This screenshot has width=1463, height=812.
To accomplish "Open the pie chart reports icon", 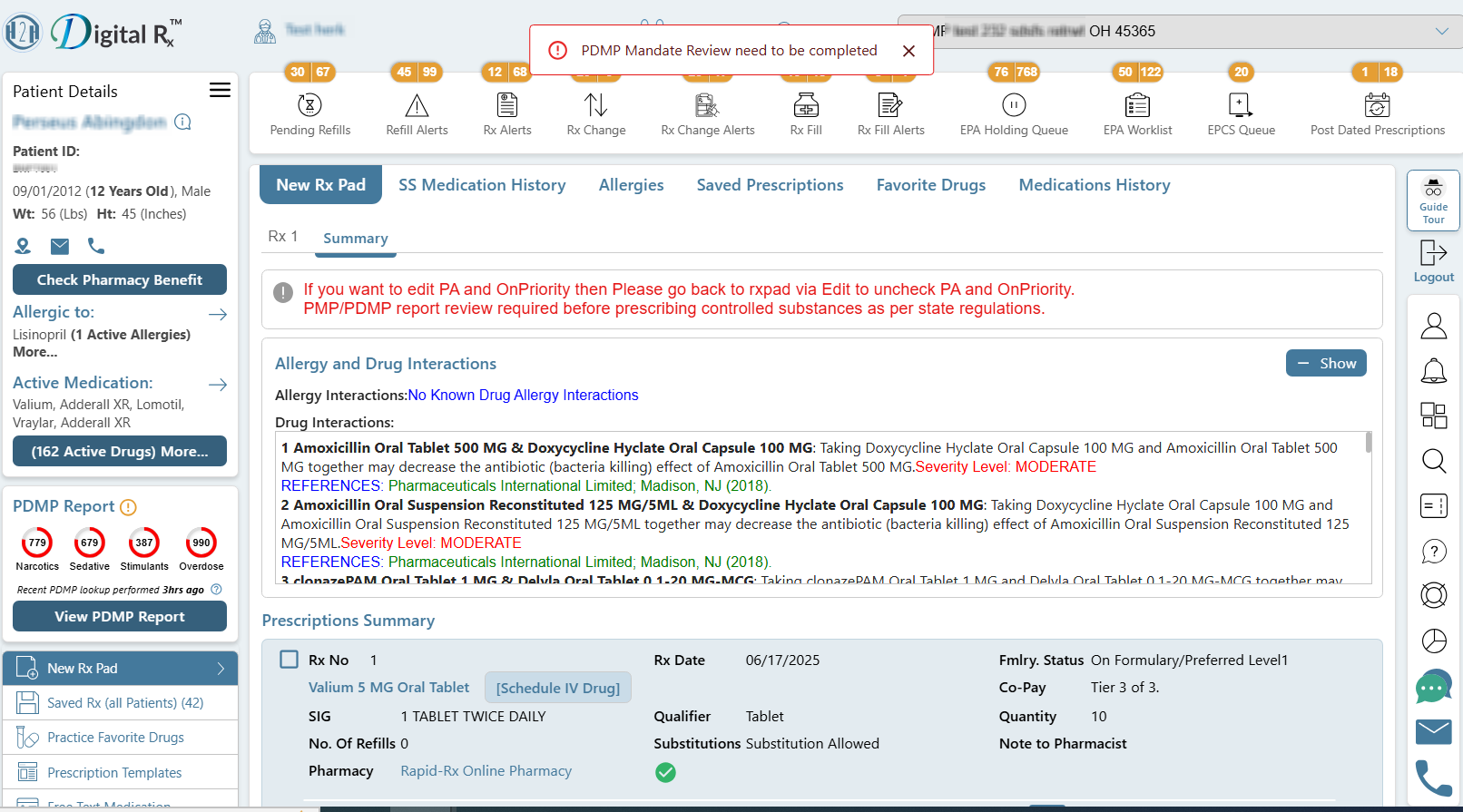I will point(1434,641).
